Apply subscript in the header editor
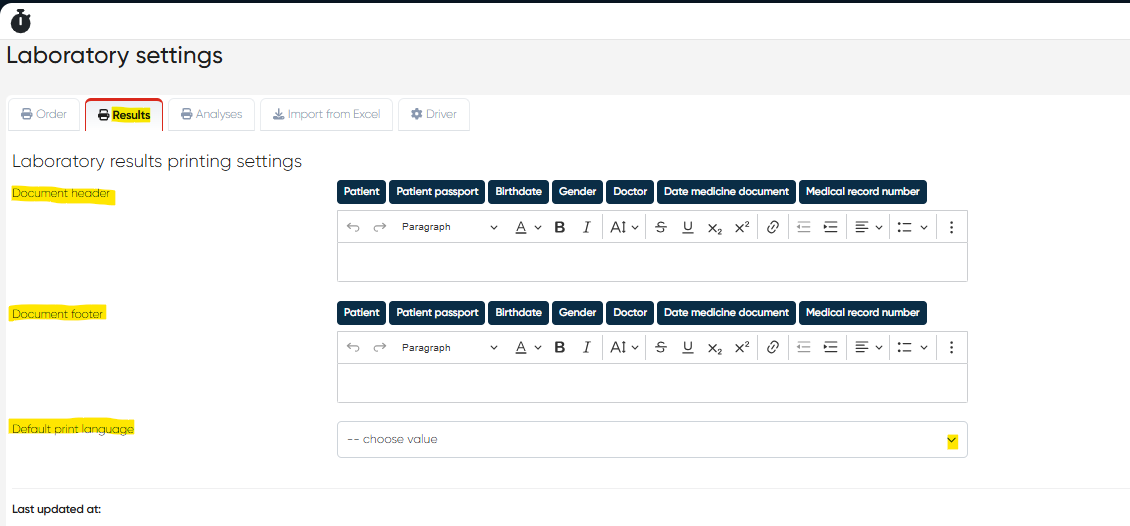This screenshot has height=526, width=1130. tap(714, 227)
